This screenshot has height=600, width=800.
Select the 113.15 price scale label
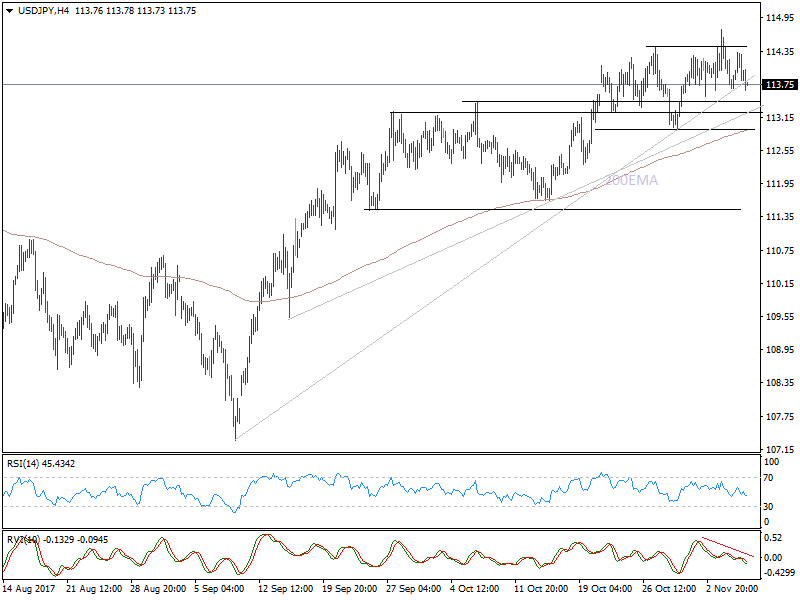(x=780, y=118)
